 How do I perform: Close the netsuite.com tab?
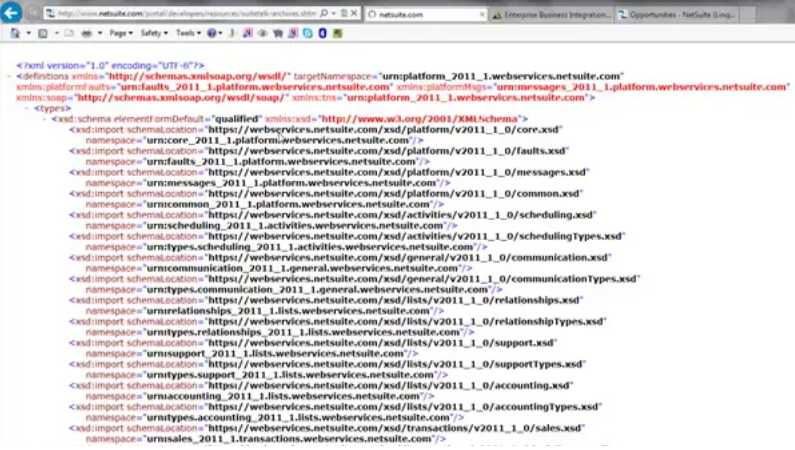point(482,14)
